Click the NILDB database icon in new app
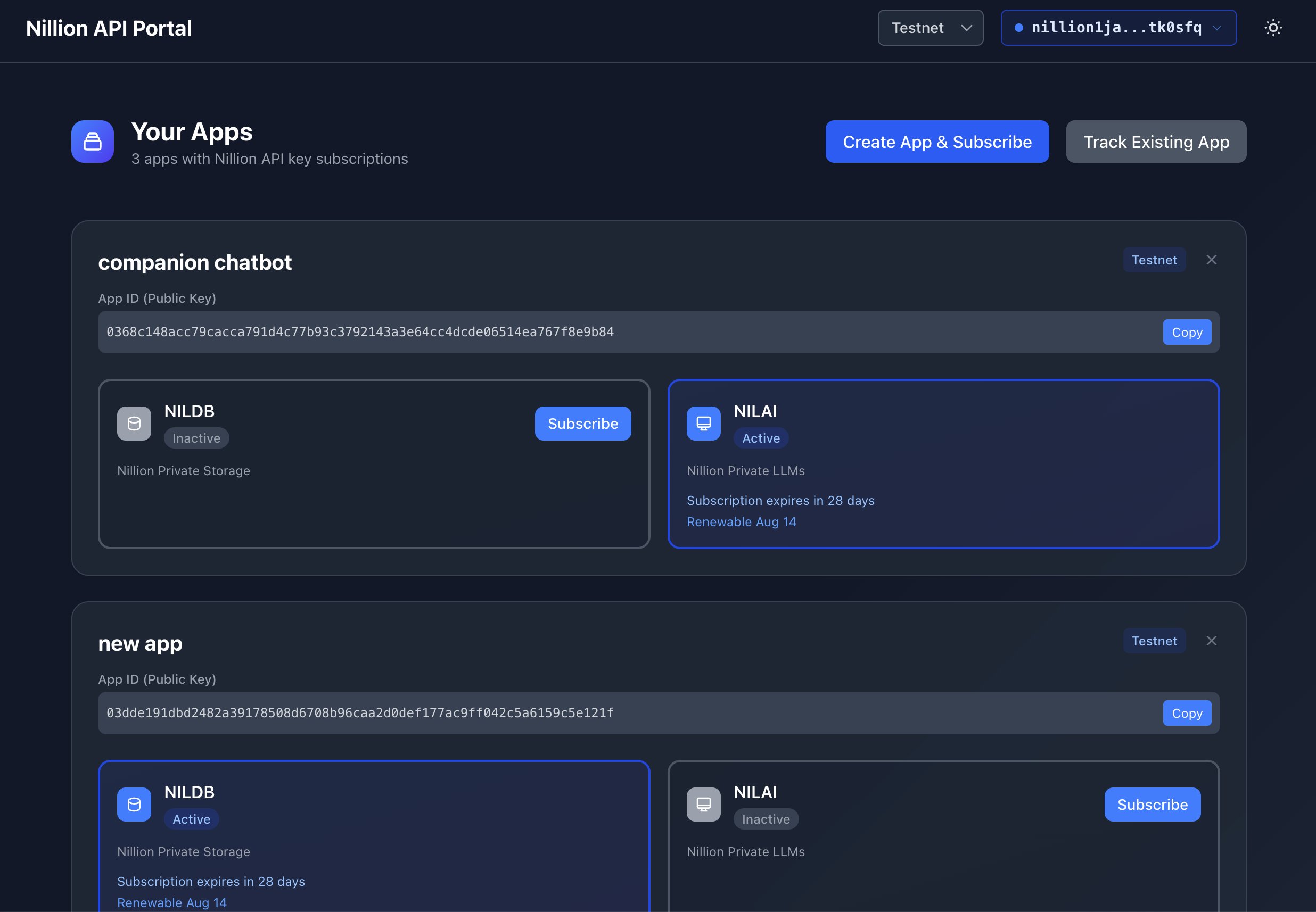 click(x=133, y=804)
